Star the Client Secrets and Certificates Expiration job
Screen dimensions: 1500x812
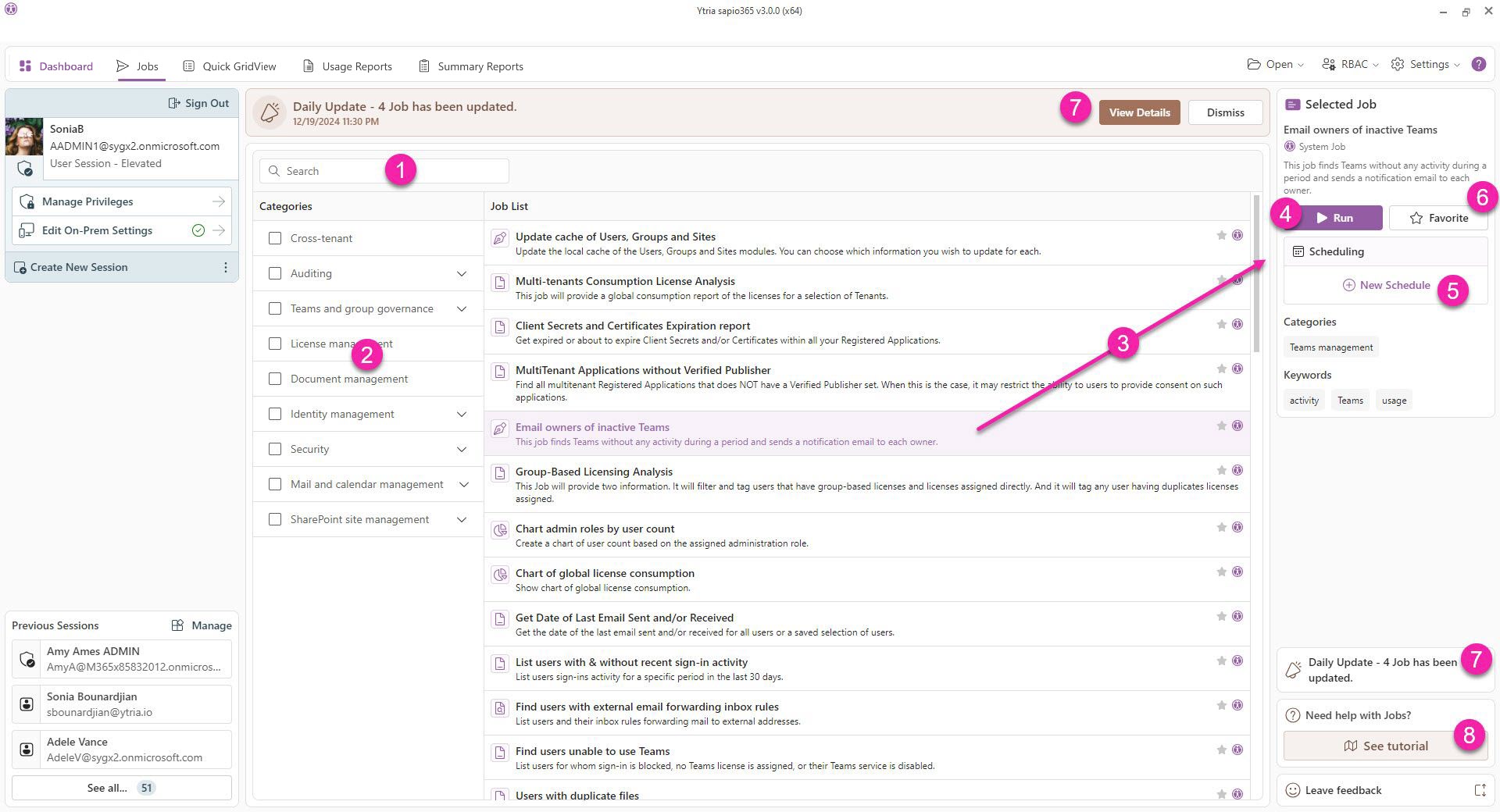pos(1221,325)
